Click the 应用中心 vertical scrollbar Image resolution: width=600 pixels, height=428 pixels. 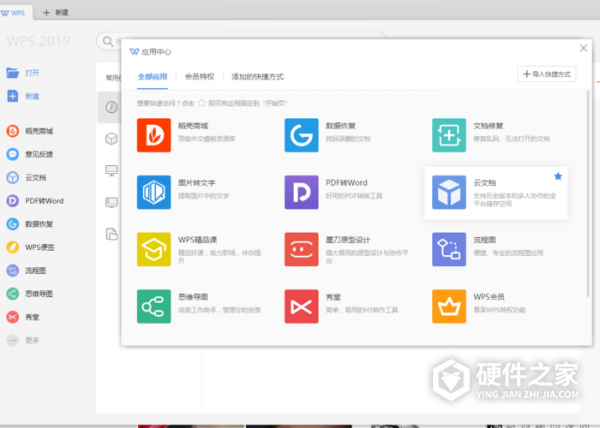tap(588, 194)
